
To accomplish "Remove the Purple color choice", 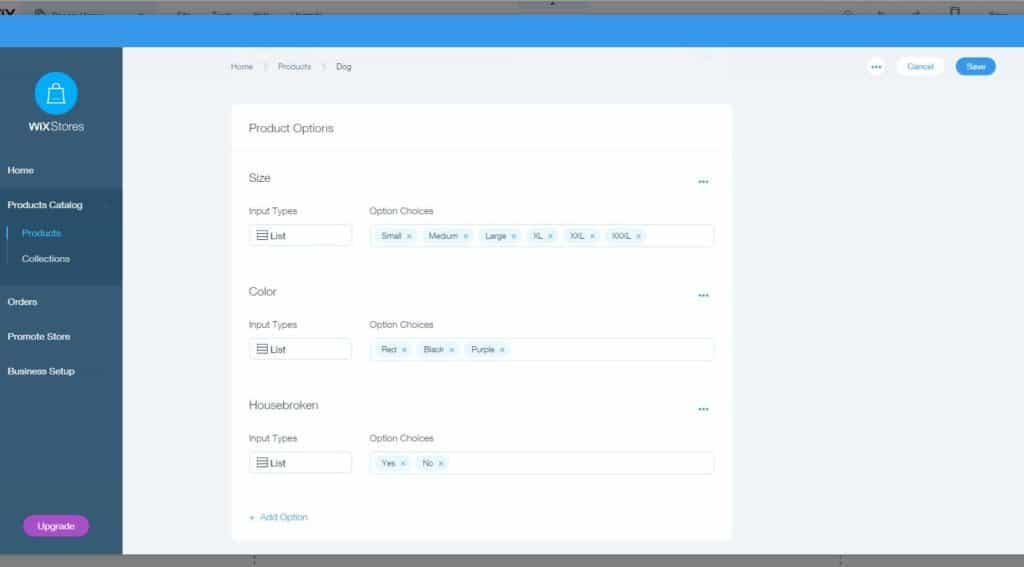I will [x=502, y=350].
